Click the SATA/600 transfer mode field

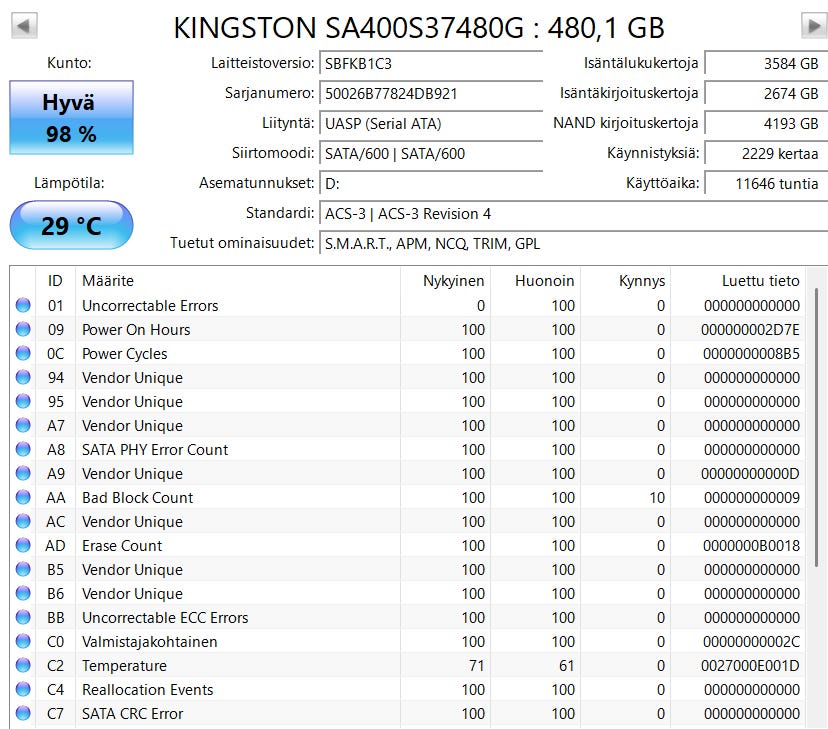pos(431,154)
